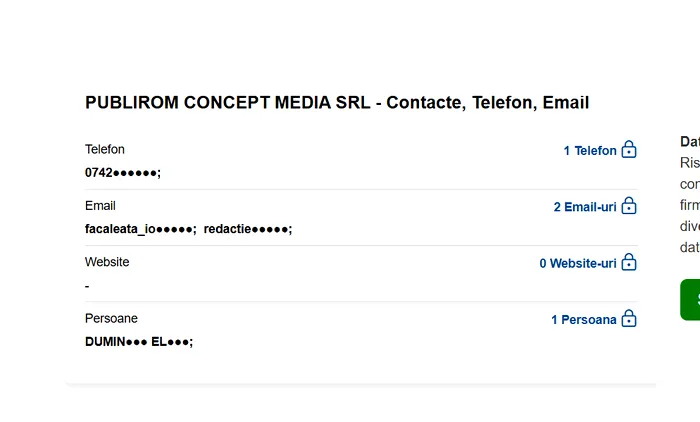Select the 'Persoane' row label
This screenshot has height=422, width=700.
111,318
